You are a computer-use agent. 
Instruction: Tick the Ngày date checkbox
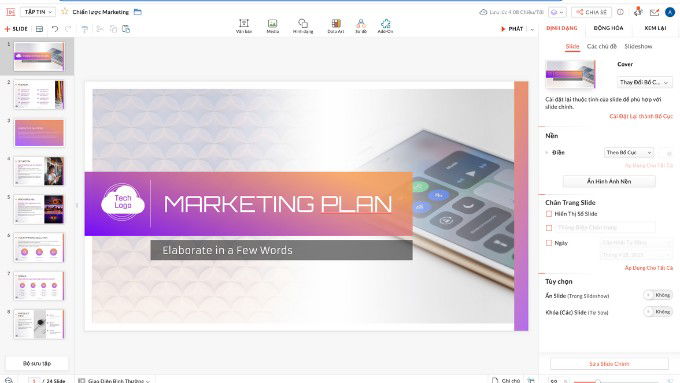click(549, 243)
